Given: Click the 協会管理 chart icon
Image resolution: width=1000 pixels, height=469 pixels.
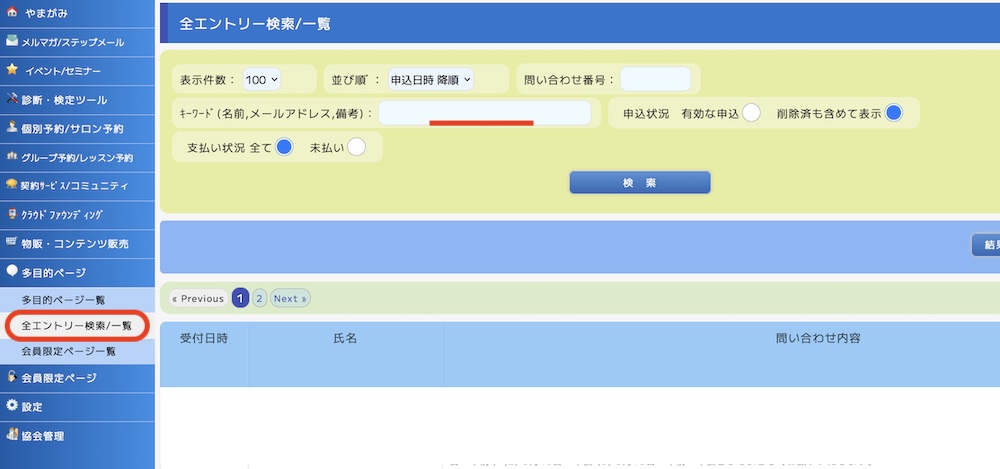Looking at the screenshot, I should click(x=12, y=435).
